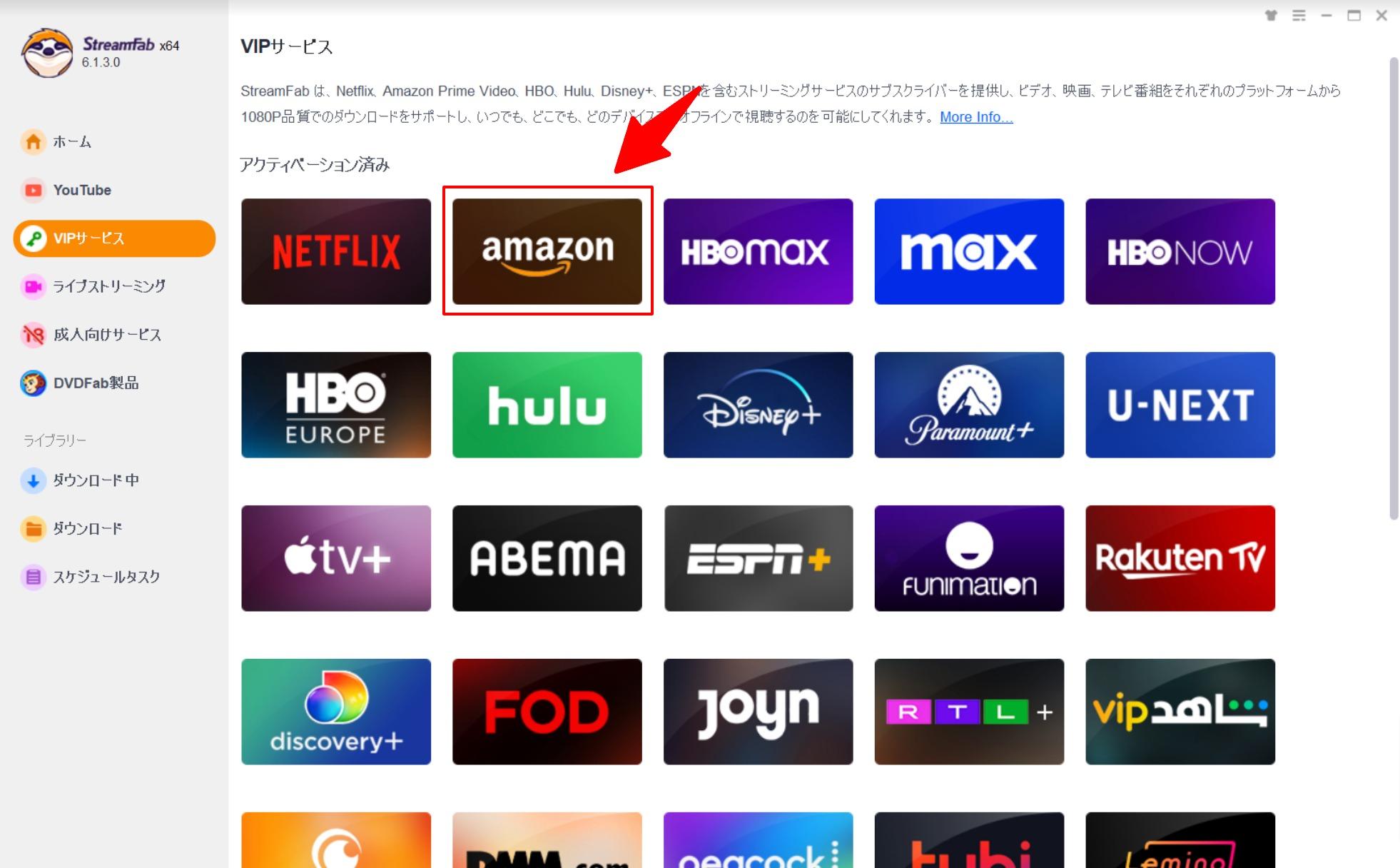Open the HBO Europe tile
Screen dimensions: 1400x868
(336, 405)
